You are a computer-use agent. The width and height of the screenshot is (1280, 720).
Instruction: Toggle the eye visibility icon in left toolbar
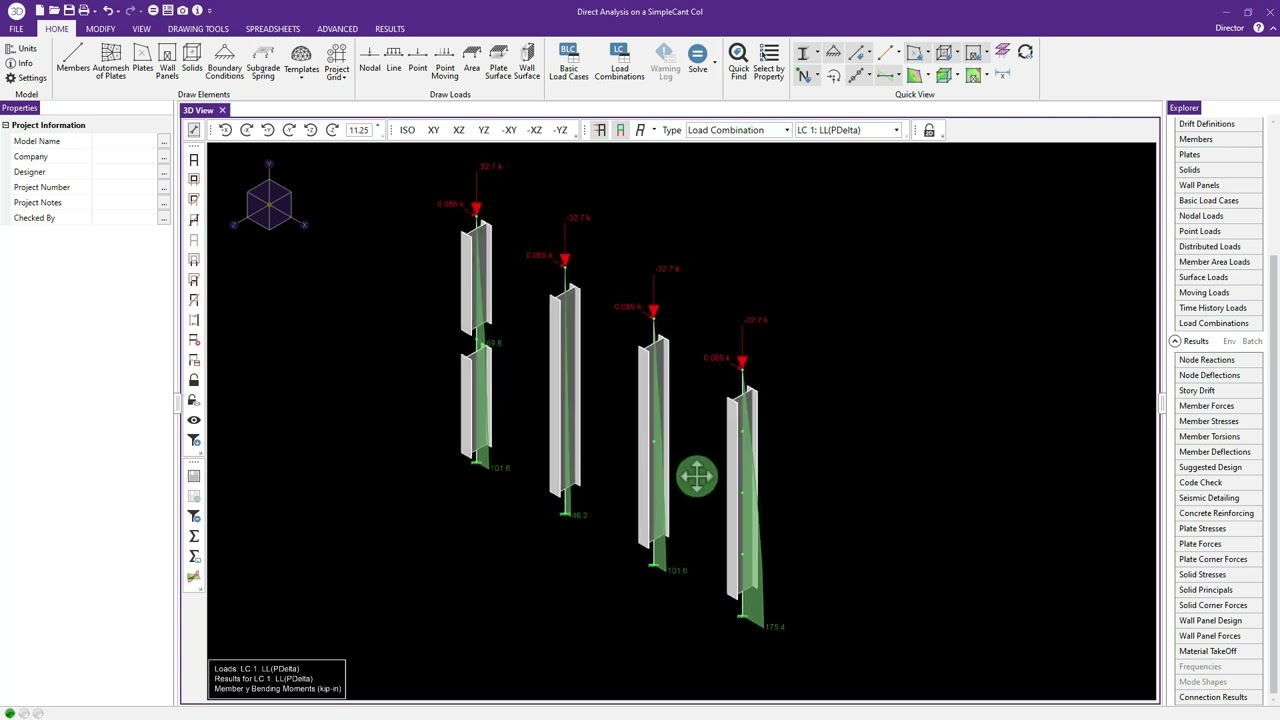(x=194, y=420)
